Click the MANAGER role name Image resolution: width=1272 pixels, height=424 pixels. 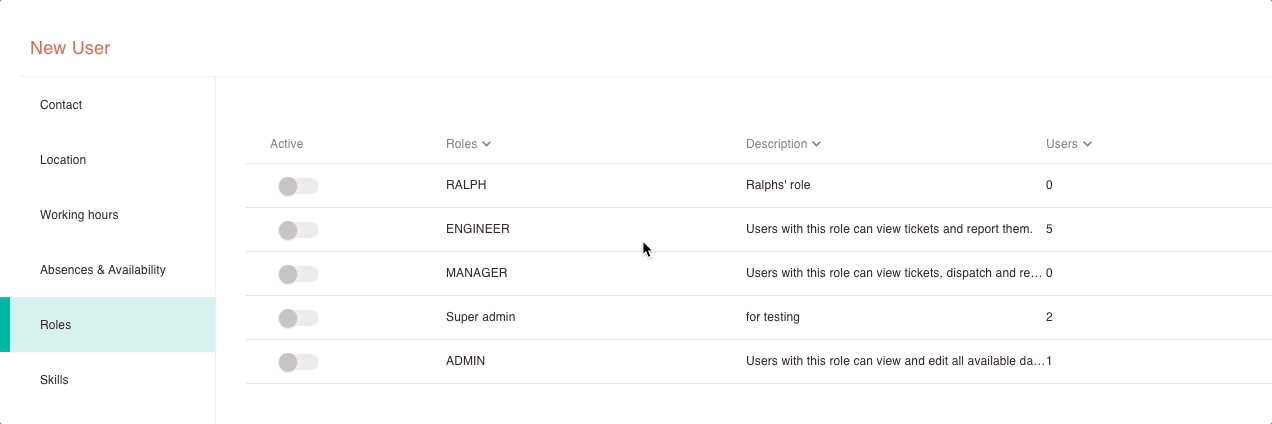point(477,273)
